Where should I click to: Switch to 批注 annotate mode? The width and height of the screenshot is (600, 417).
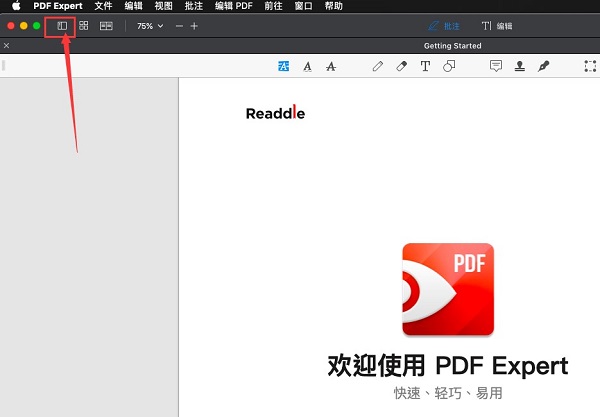(443, 26)
